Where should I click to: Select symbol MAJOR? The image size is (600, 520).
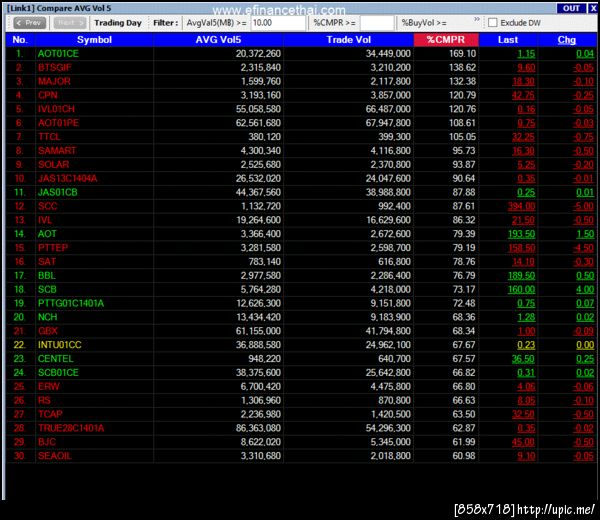54,81
